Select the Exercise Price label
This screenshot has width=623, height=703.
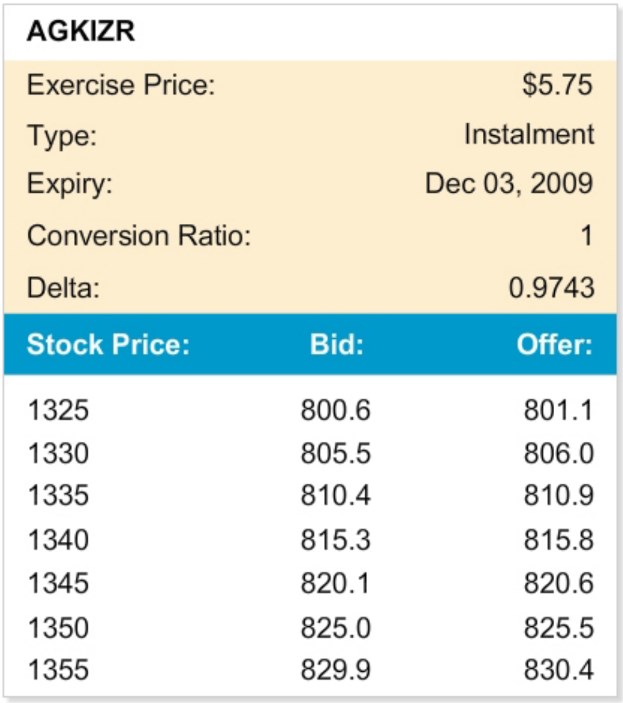[x=121, y=85]
